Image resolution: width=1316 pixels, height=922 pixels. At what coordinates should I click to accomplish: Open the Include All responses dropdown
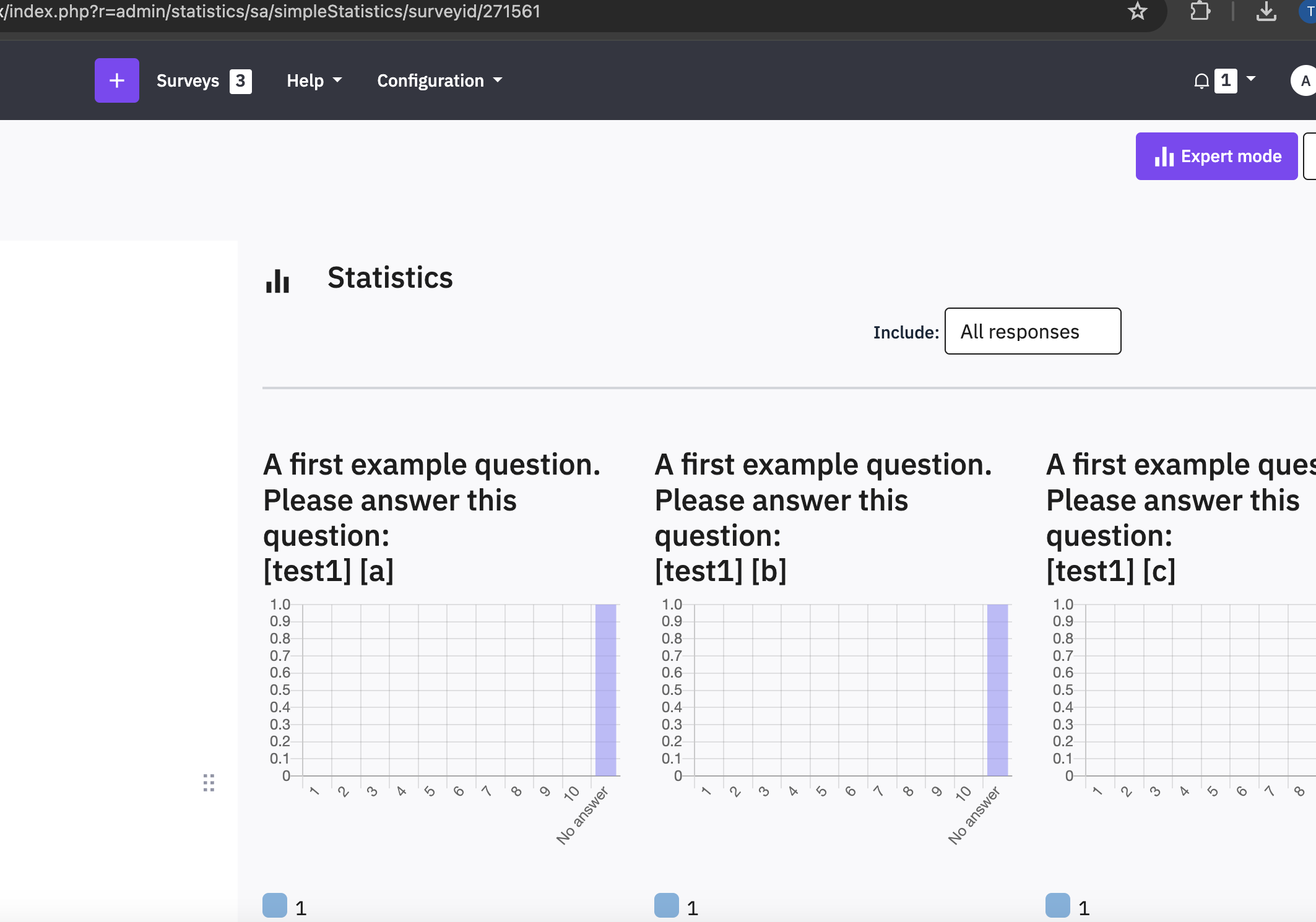click(1032, 331)
